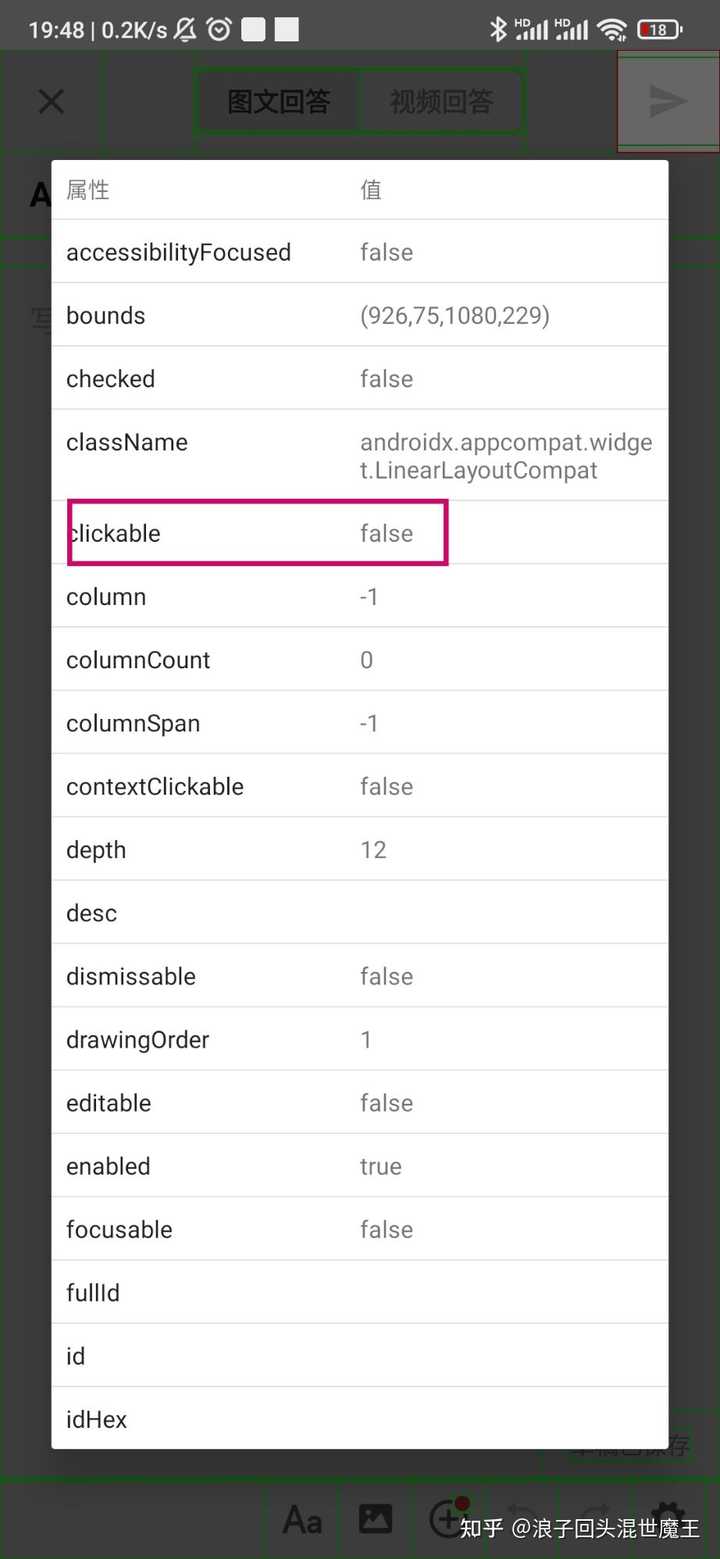The height and width of the screenshot is (1559, 720).
Task: Close the answer editor with the X
Action: (x=52, y=100)
